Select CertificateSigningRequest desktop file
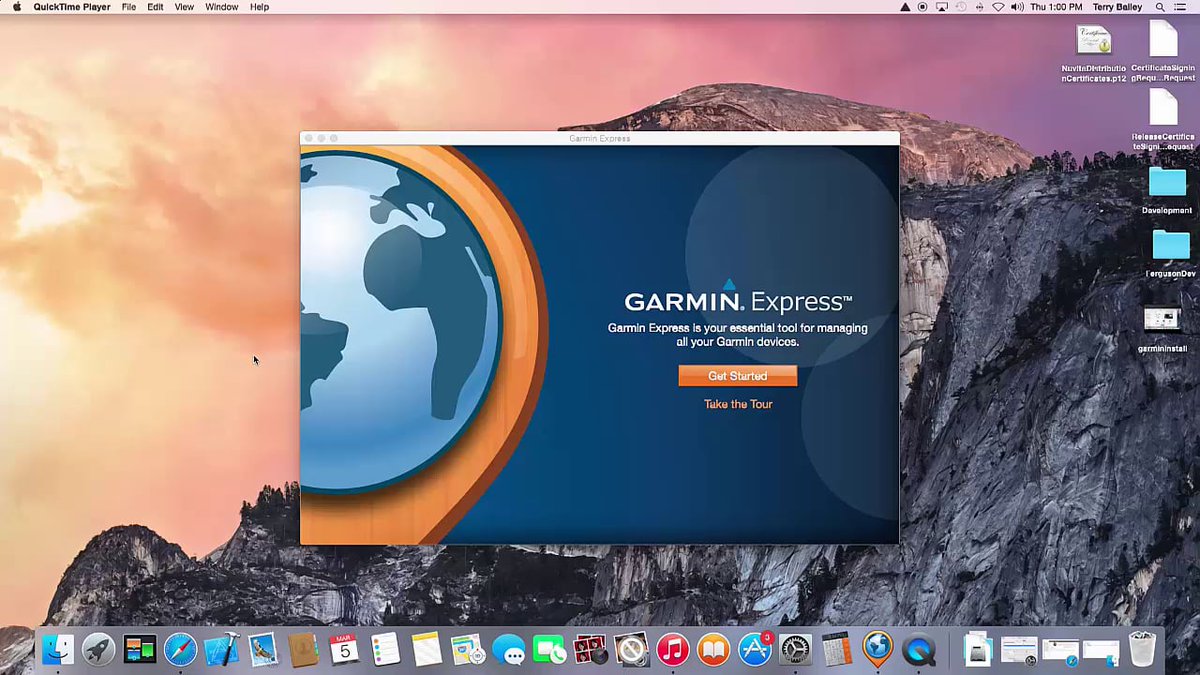 (1163, 52)
